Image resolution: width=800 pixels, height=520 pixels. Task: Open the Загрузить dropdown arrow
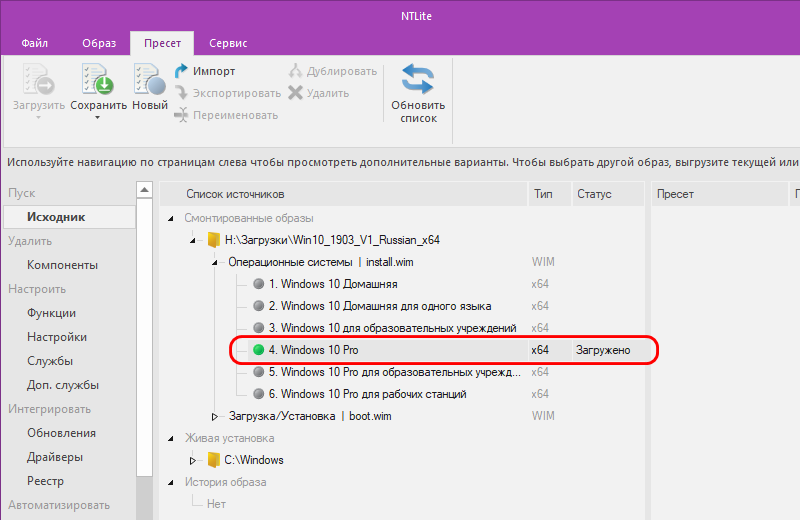tap(38, 118)
